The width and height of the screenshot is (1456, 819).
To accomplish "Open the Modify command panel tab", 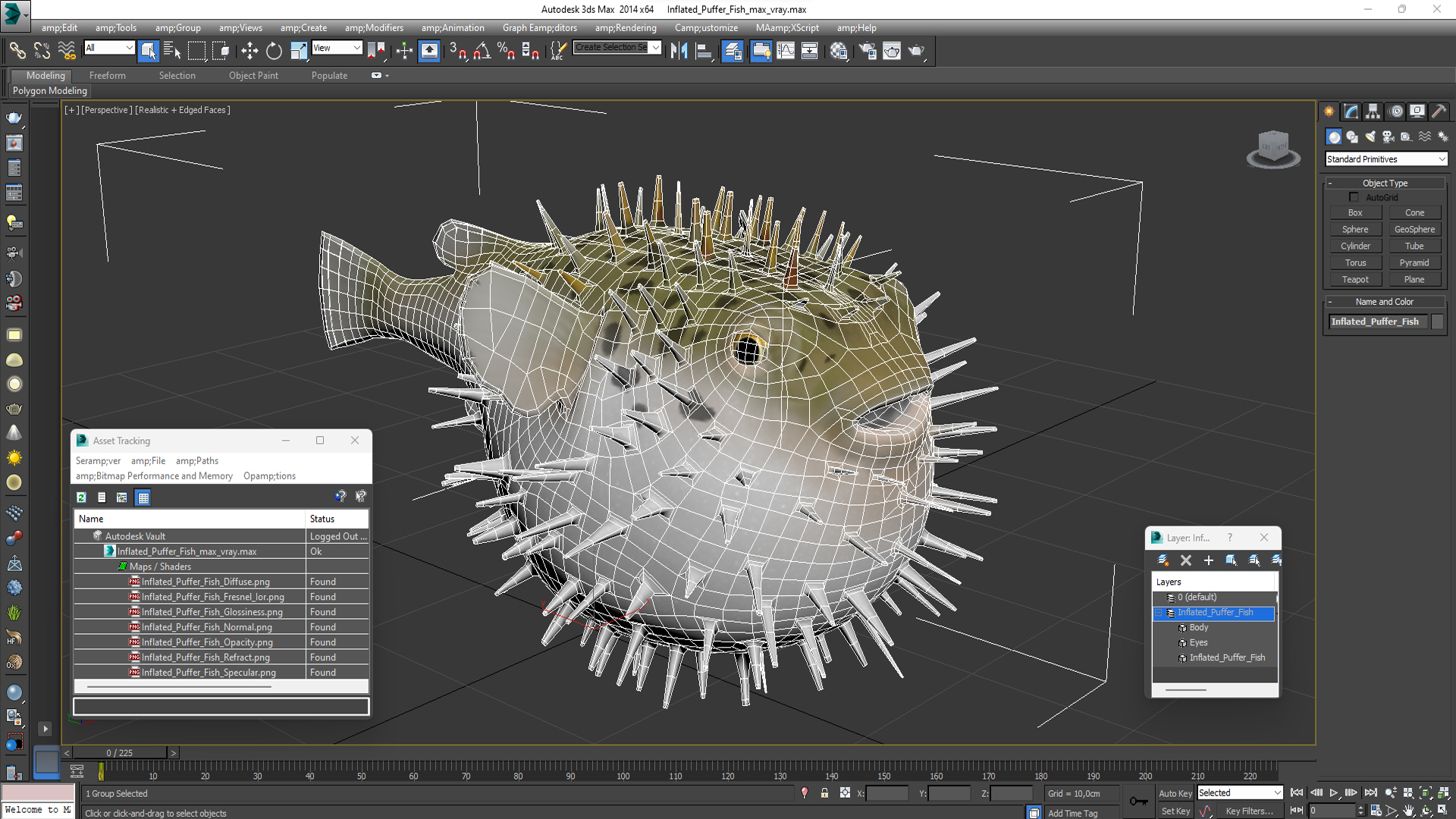I will (x=1351, y=111).
